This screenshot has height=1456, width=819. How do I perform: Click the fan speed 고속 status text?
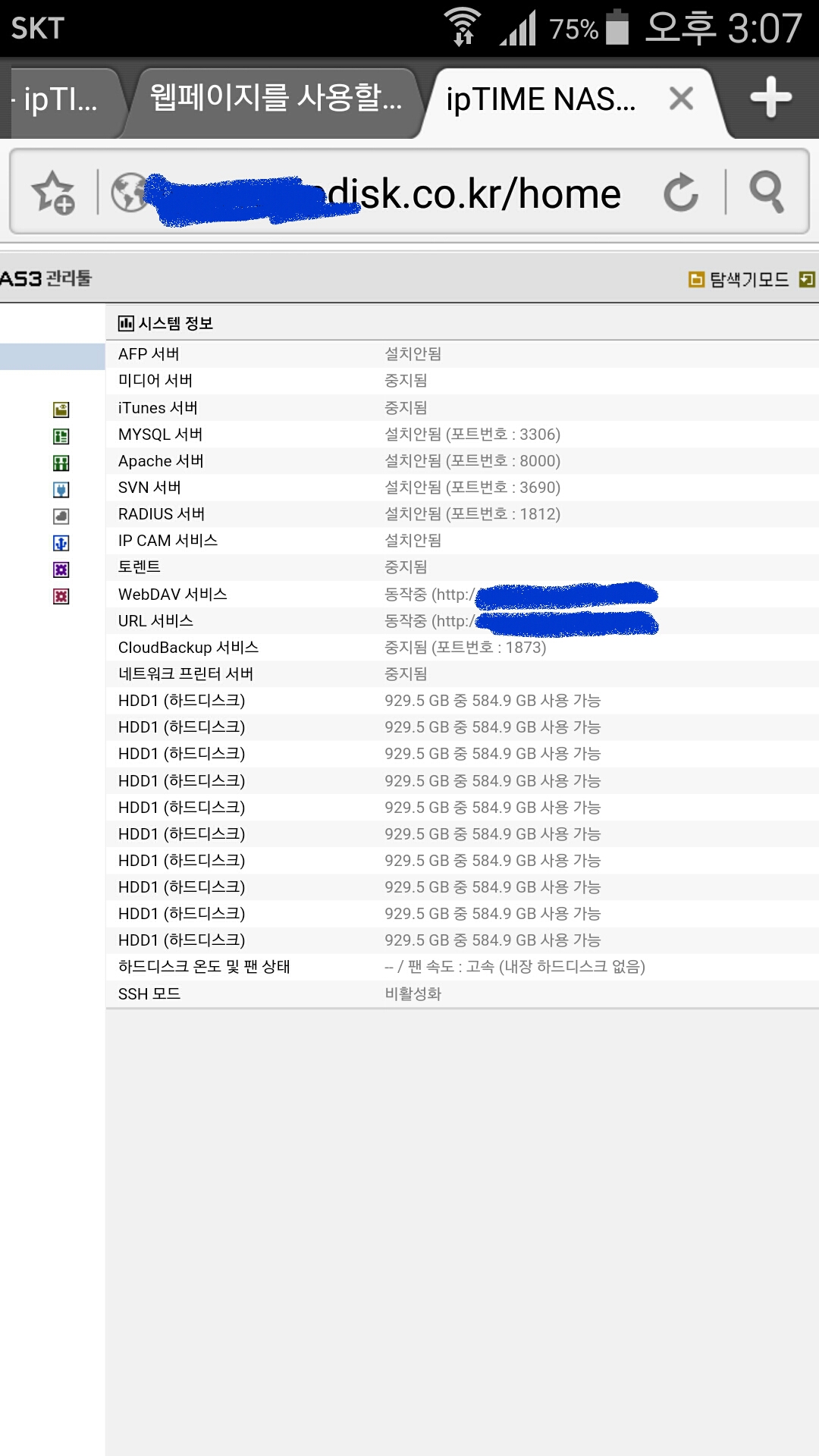click(515, 967)
